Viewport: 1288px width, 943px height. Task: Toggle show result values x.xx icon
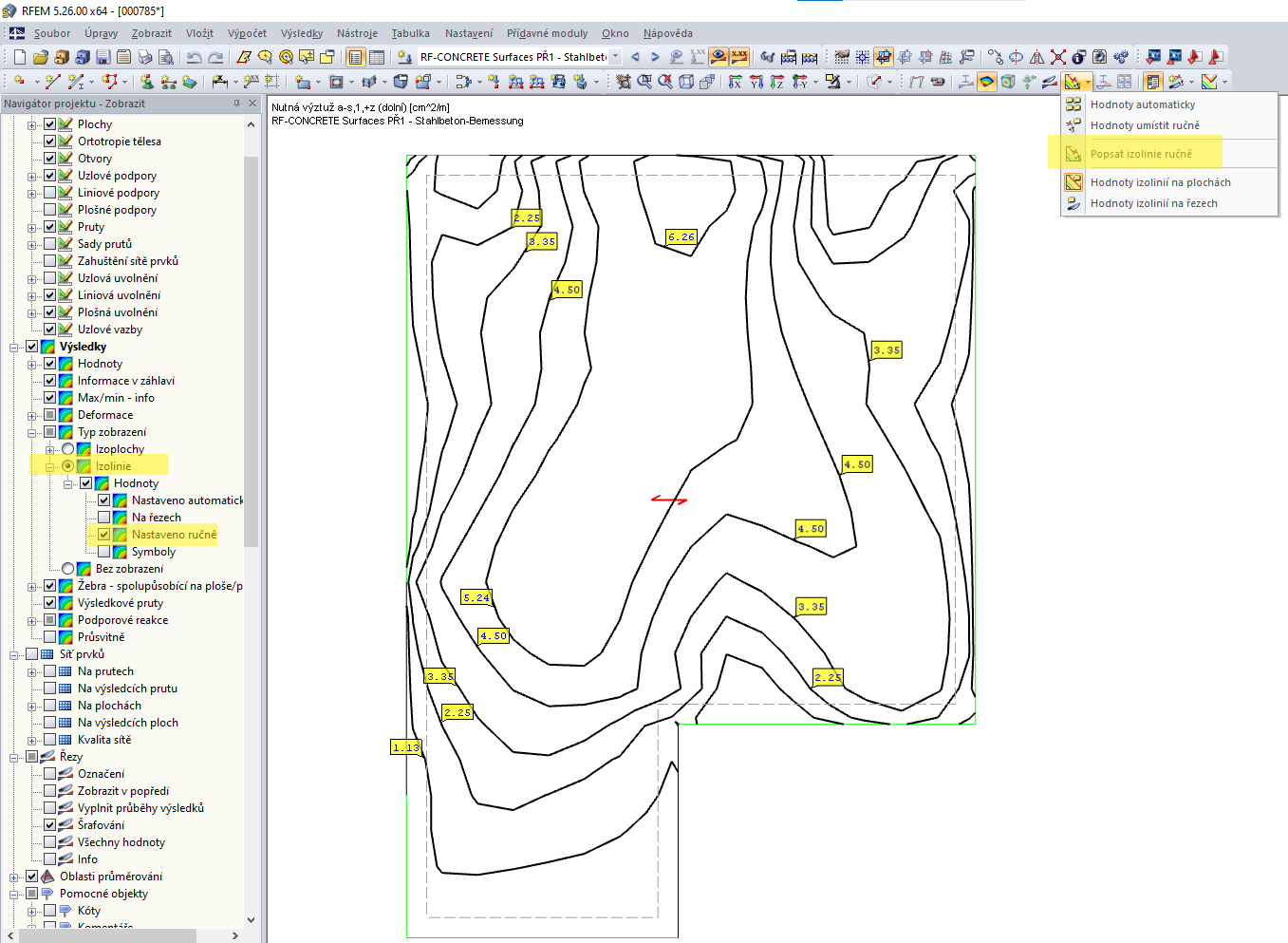pos(739,57)
